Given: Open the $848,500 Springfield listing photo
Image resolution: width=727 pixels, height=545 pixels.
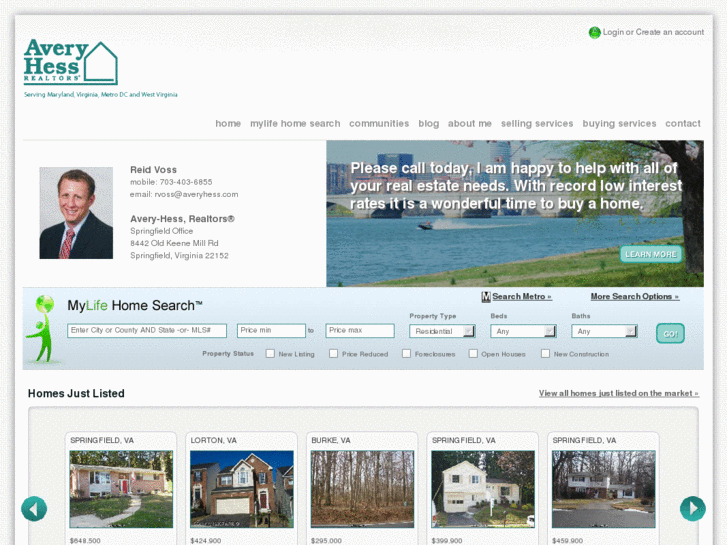Looking at the screenshot, I should point(121,489).
